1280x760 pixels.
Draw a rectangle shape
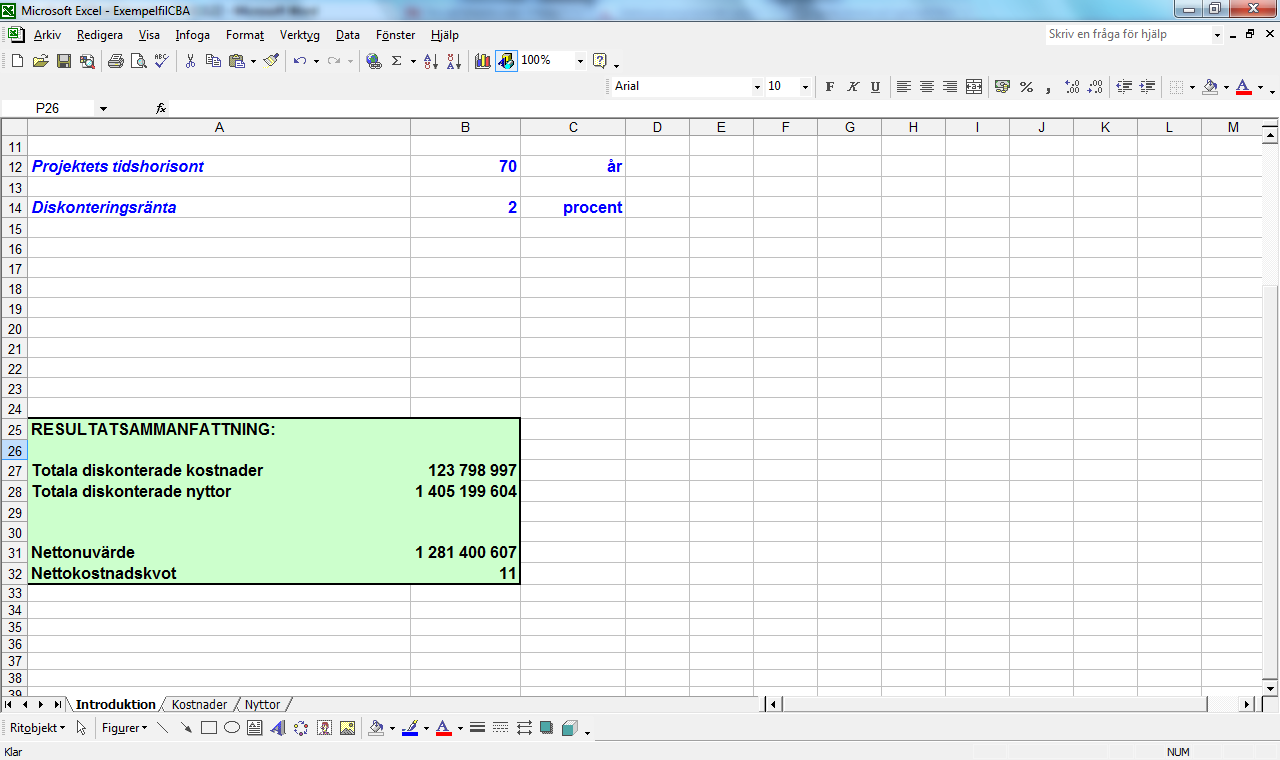[x=209, y=728]
